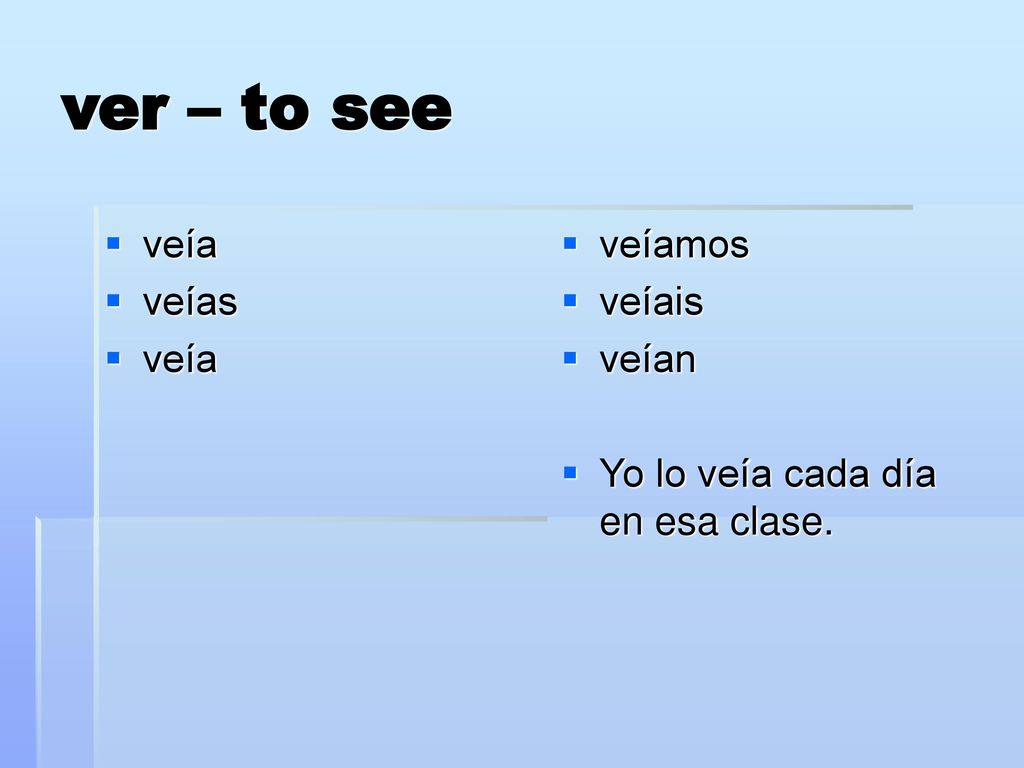Click on the word "veían"
1024x768 pixels.
click(648, 360)
